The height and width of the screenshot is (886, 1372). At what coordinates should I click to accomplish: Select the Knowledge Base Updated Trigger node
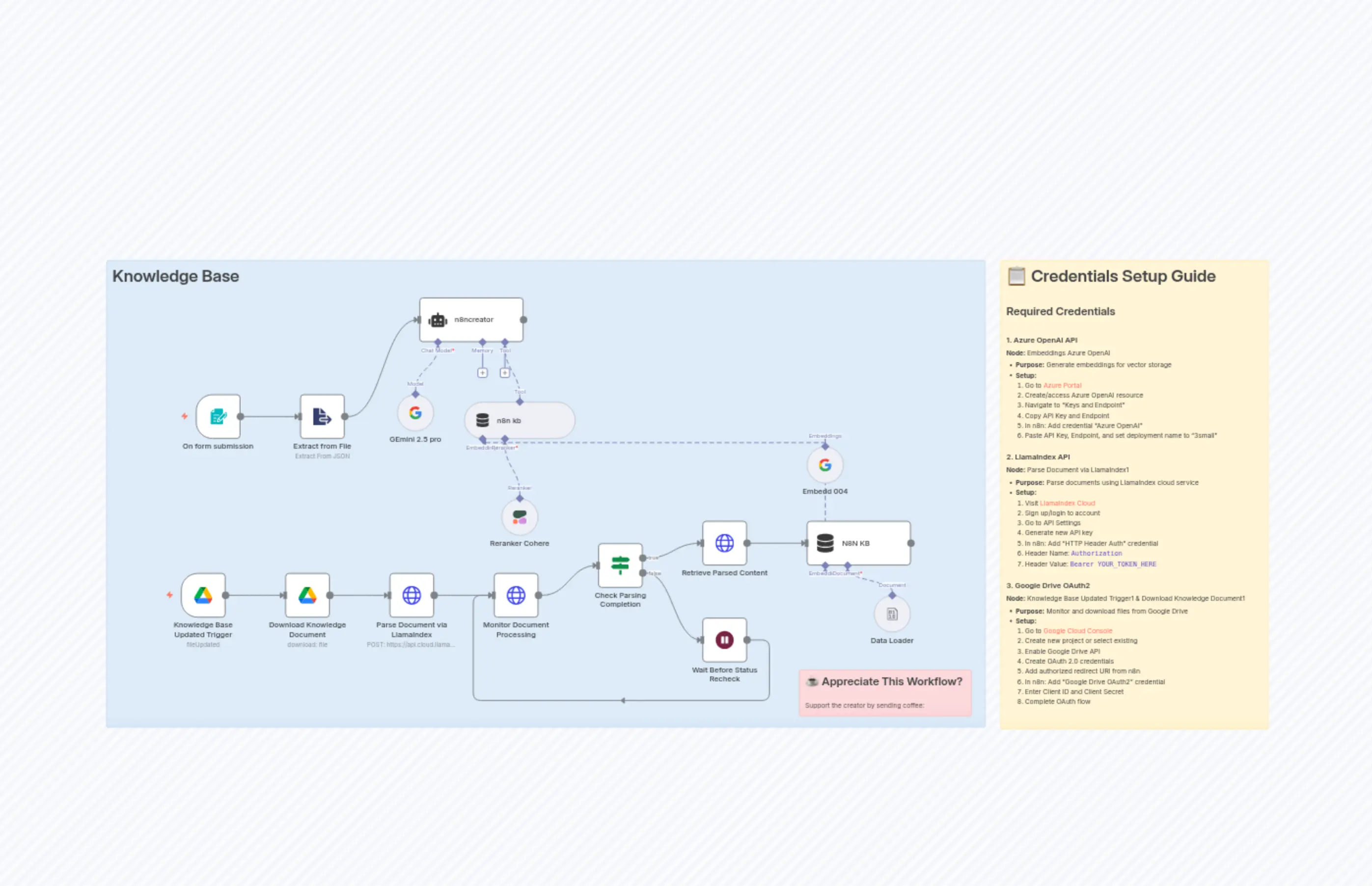pos(203,595)
